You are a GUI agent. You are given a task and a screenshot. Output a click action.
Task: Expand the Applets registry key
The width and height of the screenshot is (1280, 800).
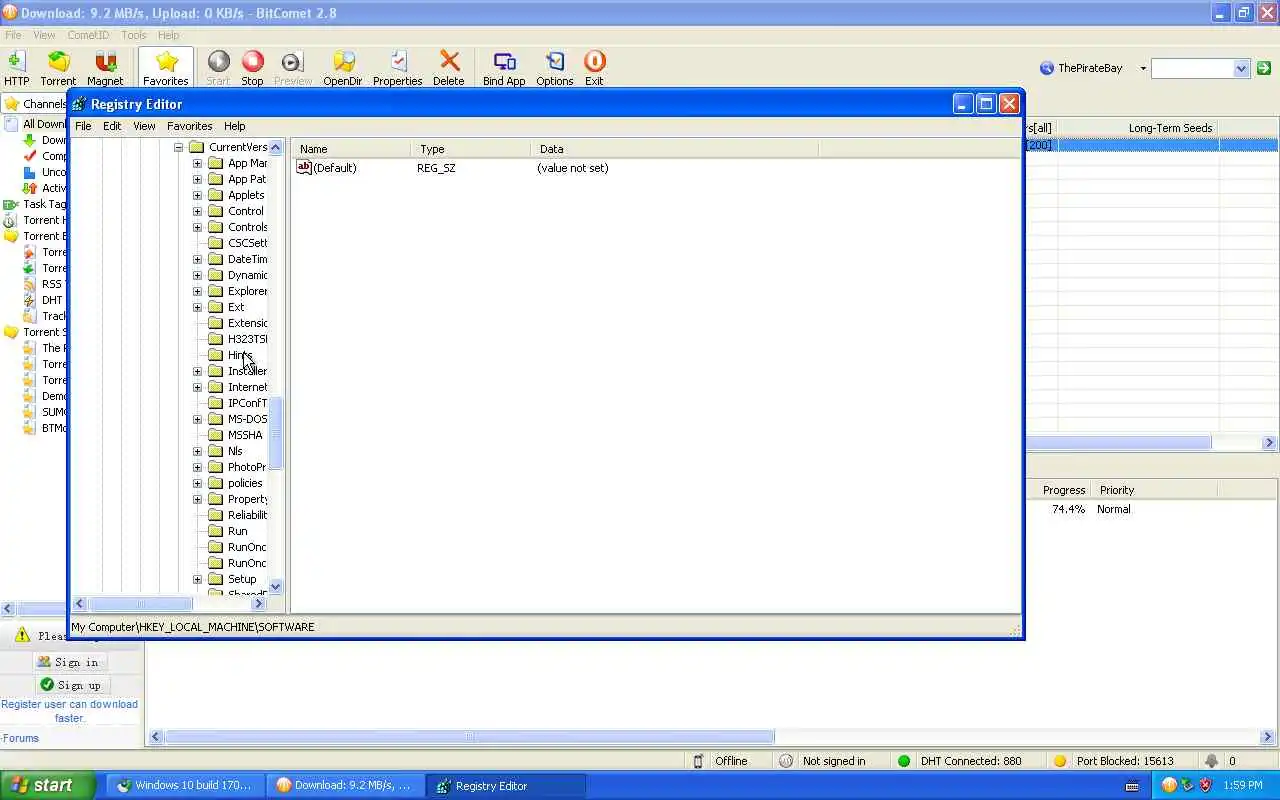click(197, 195)
